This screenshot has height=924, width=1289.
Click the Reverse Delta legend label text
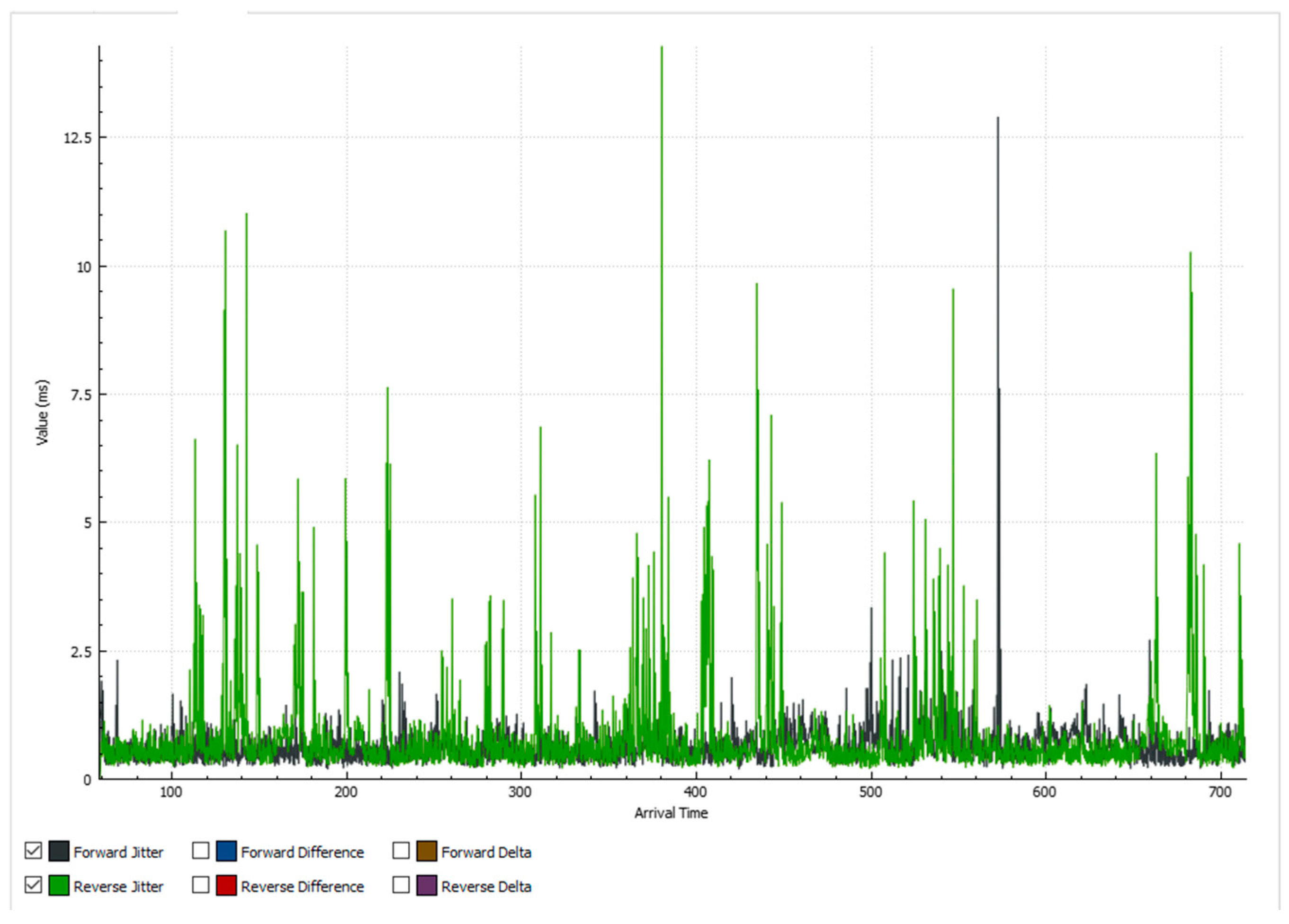486,887
